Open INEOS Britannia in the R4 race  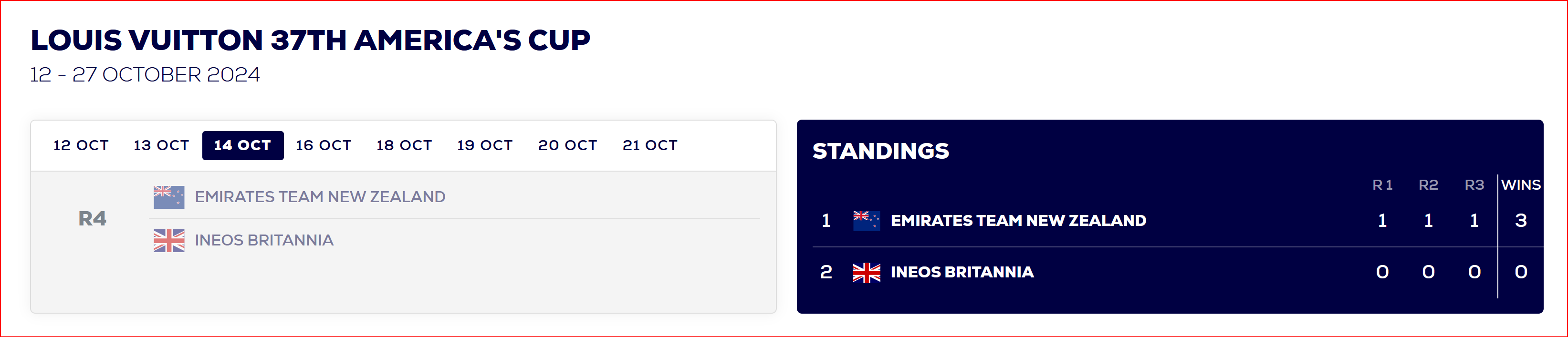pos(264,240)
